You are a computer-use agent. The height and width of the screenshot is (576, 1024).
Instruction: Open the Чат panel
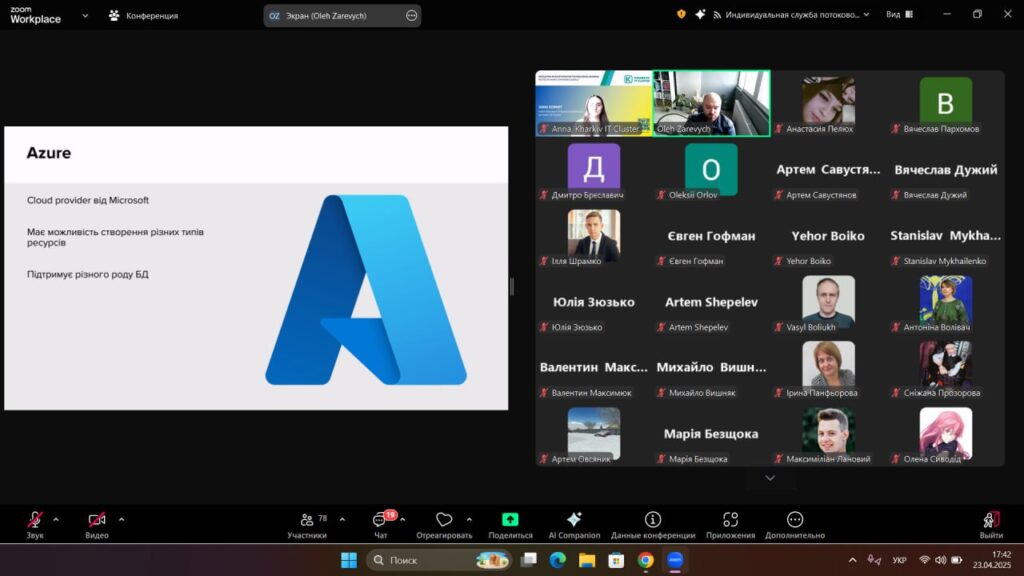[x=381, y=524]
